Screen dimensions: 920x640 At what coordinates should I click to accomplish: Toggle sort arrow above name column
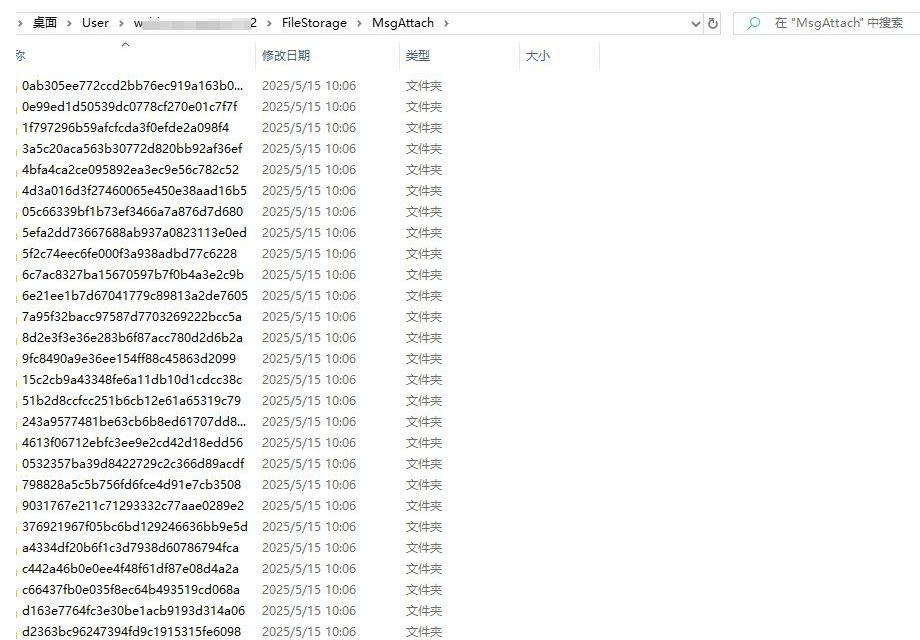(125, 45)
